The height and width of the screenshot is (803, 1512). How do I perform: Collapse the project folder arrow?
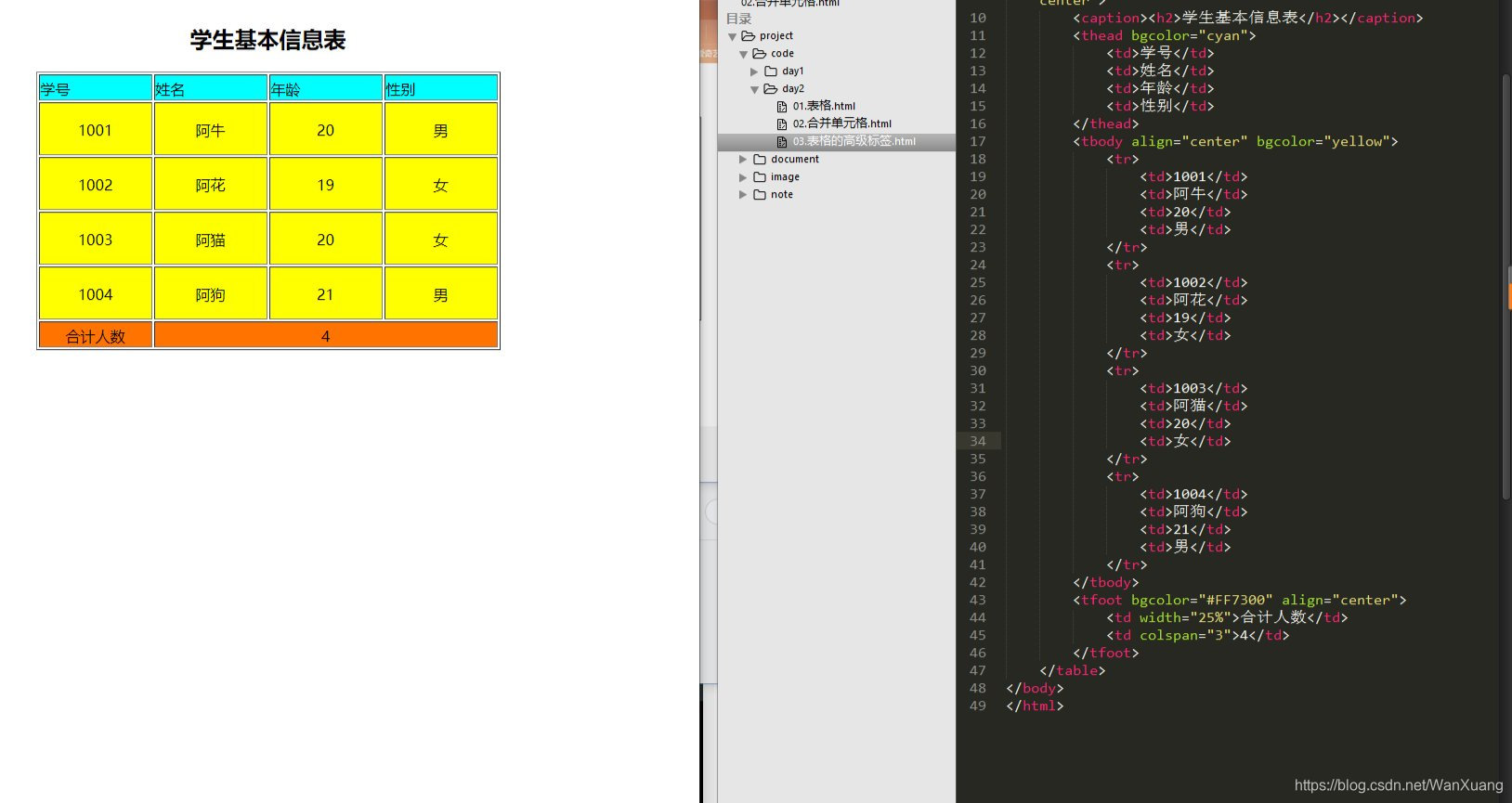point(732,37)
